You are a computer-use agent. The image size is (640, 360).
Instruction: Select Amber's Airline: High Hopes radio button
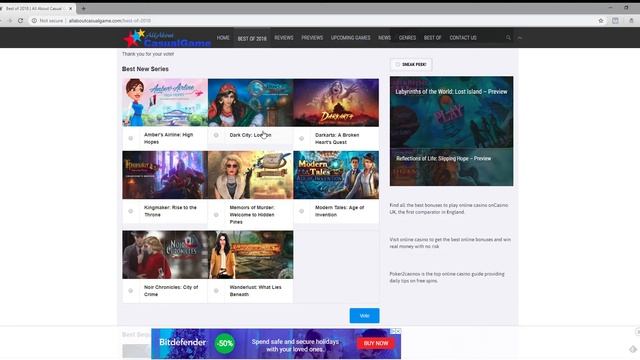coord(131,138)
